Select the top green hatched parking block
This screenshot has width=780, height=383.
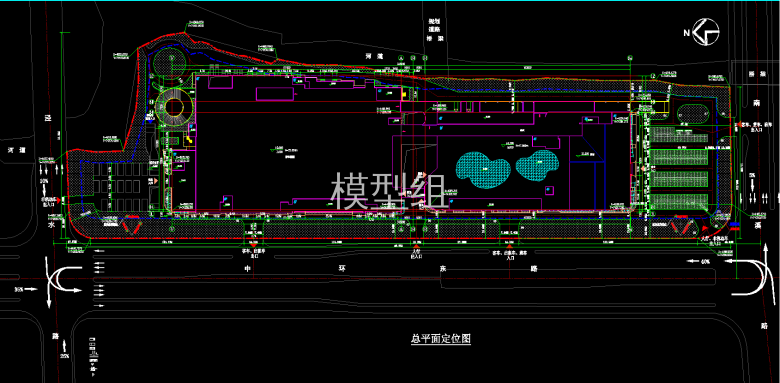coord(679,134)
